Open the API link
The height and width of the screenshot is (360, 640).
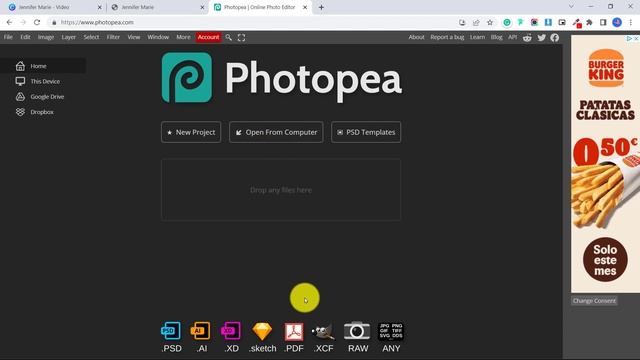click(x=512, y=37)
